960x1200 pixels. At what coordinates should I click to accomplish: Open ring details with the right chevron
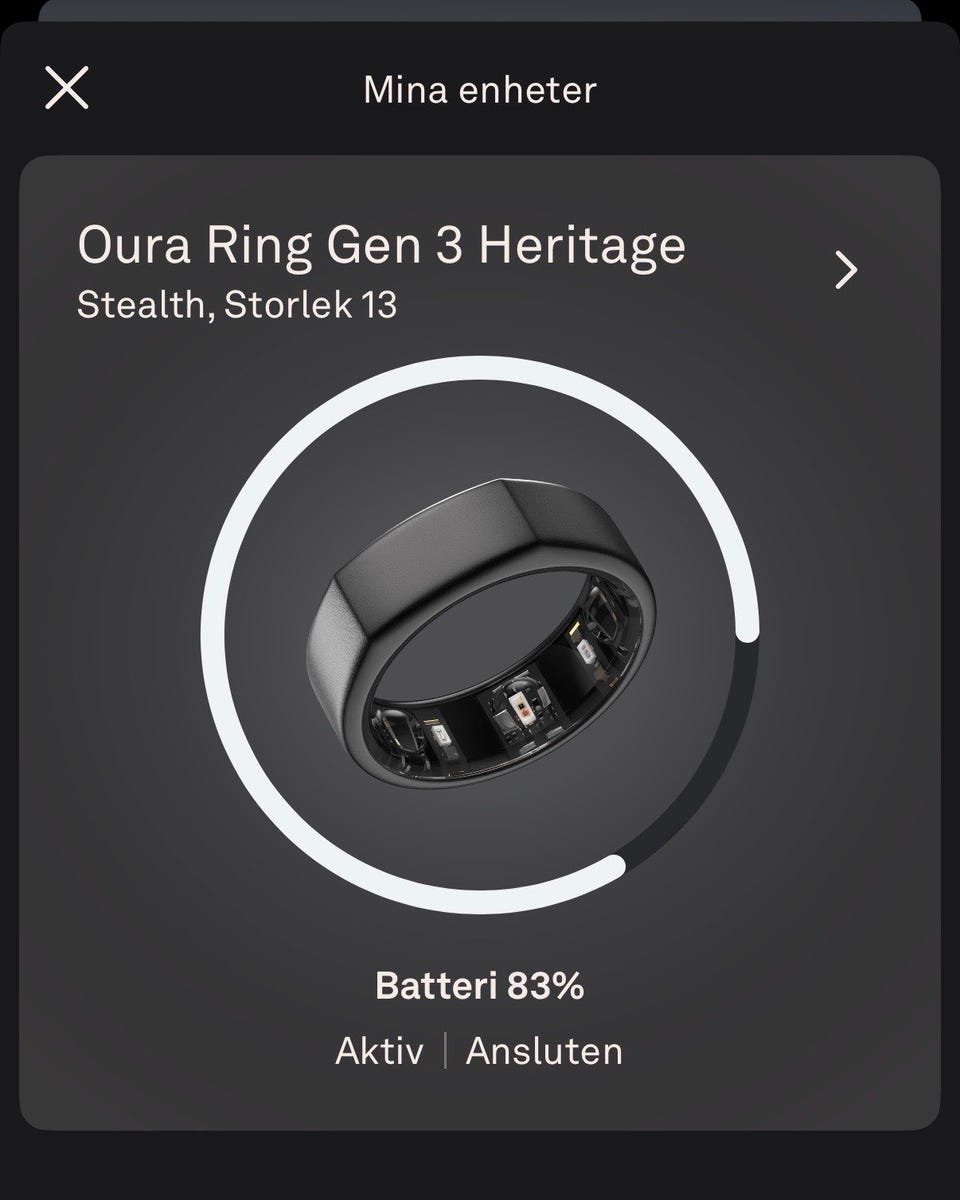point(846,270)
